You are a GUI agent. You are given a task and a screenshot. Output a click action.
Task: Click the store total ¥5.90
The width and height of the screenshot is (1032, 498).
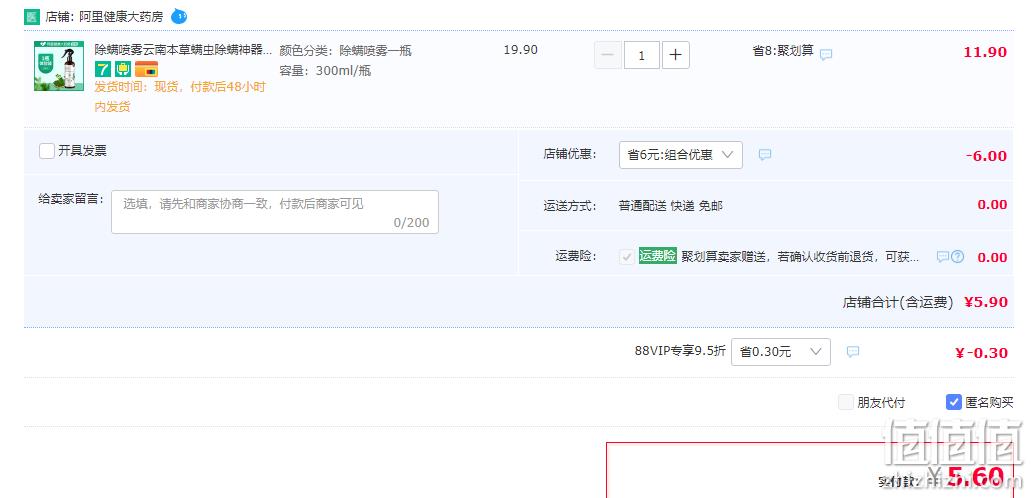[x=986, y=302]
